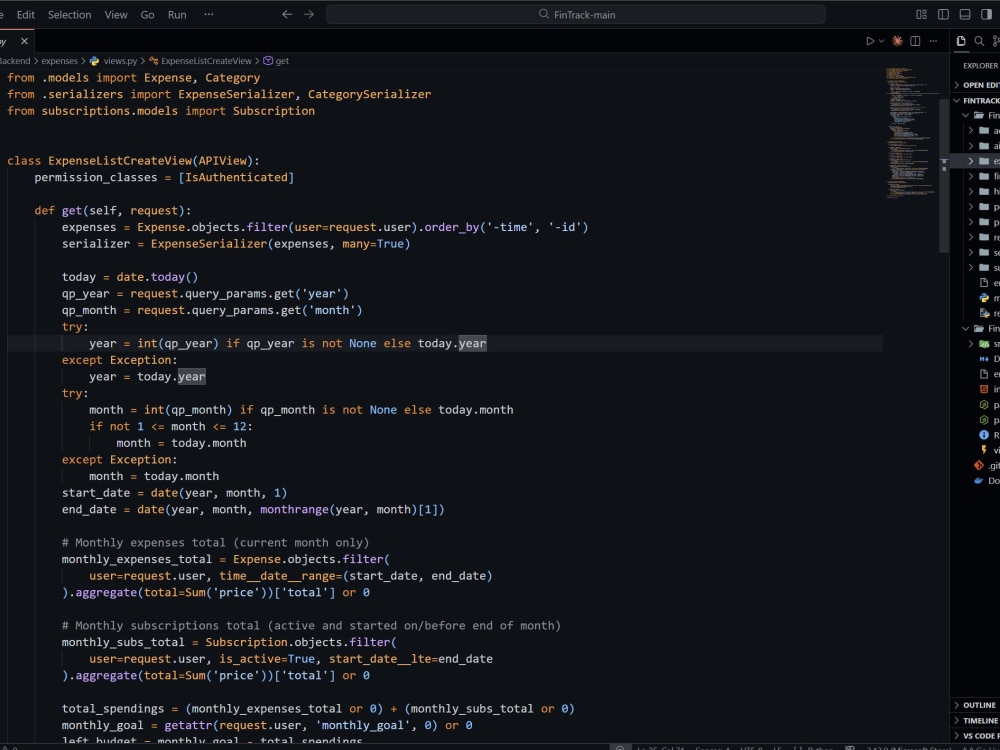The image size is (1000, 750).
Task: Open the Explorer view icon
Action: pos(961,41)
